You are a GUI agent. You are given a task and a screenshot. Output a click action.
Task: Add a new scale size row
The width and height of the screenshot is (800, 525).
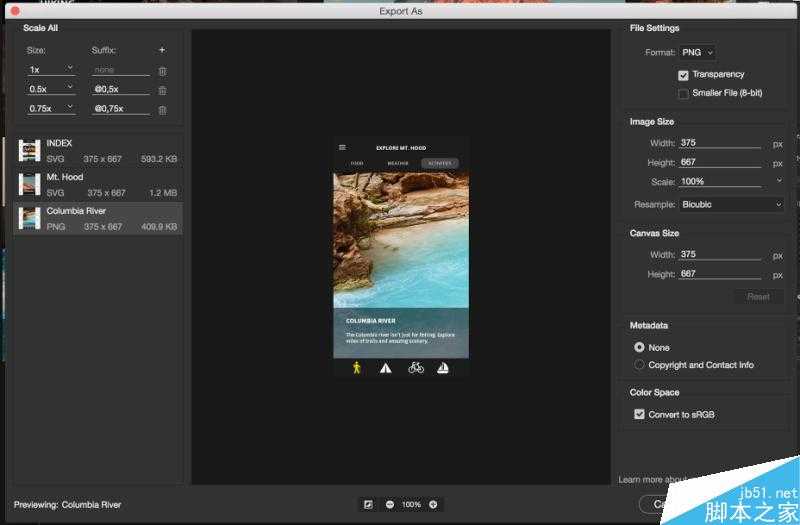(x=162, y=50)
